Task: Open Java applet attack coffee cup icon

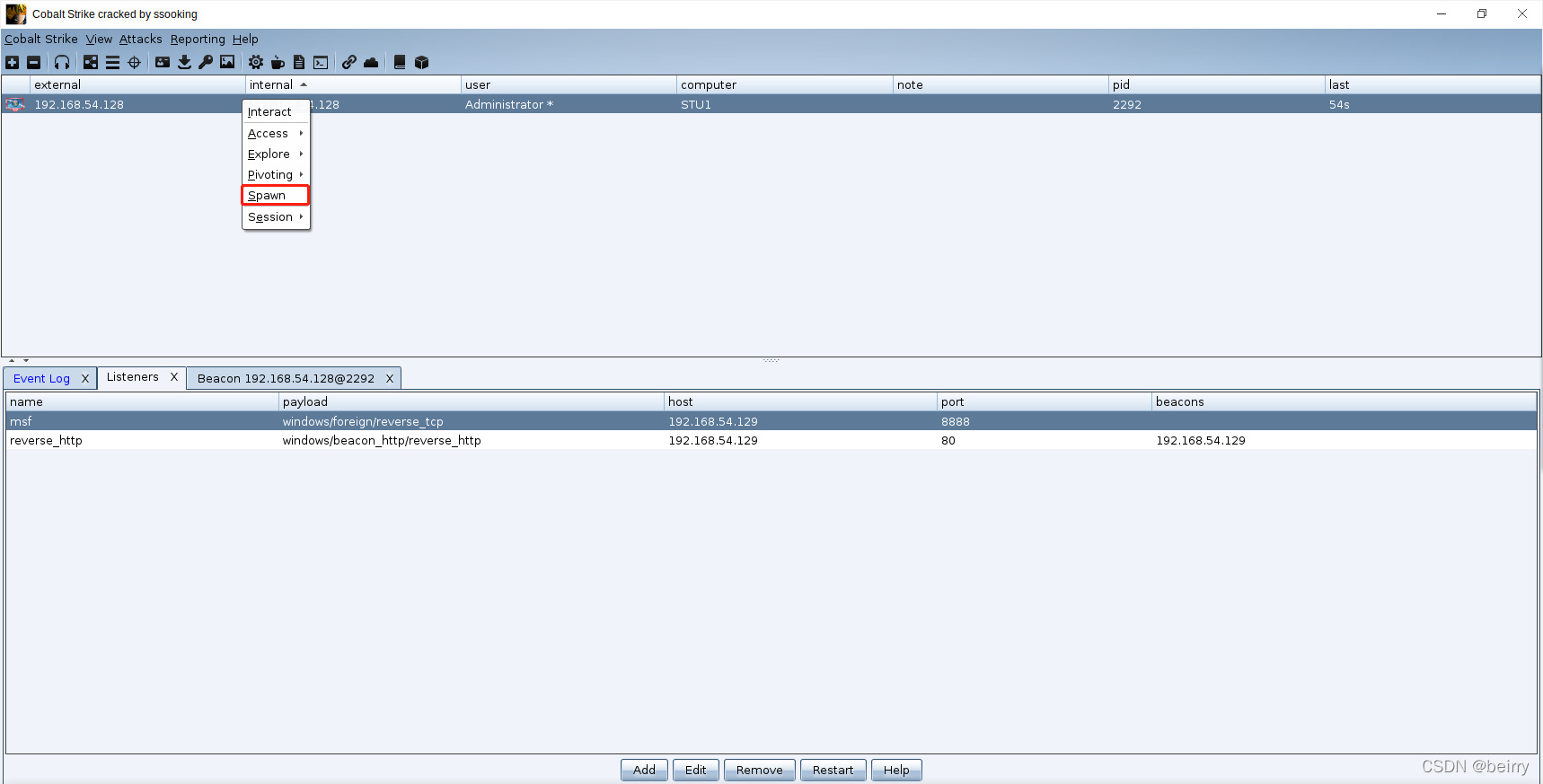Action: (x=278, y=62)
